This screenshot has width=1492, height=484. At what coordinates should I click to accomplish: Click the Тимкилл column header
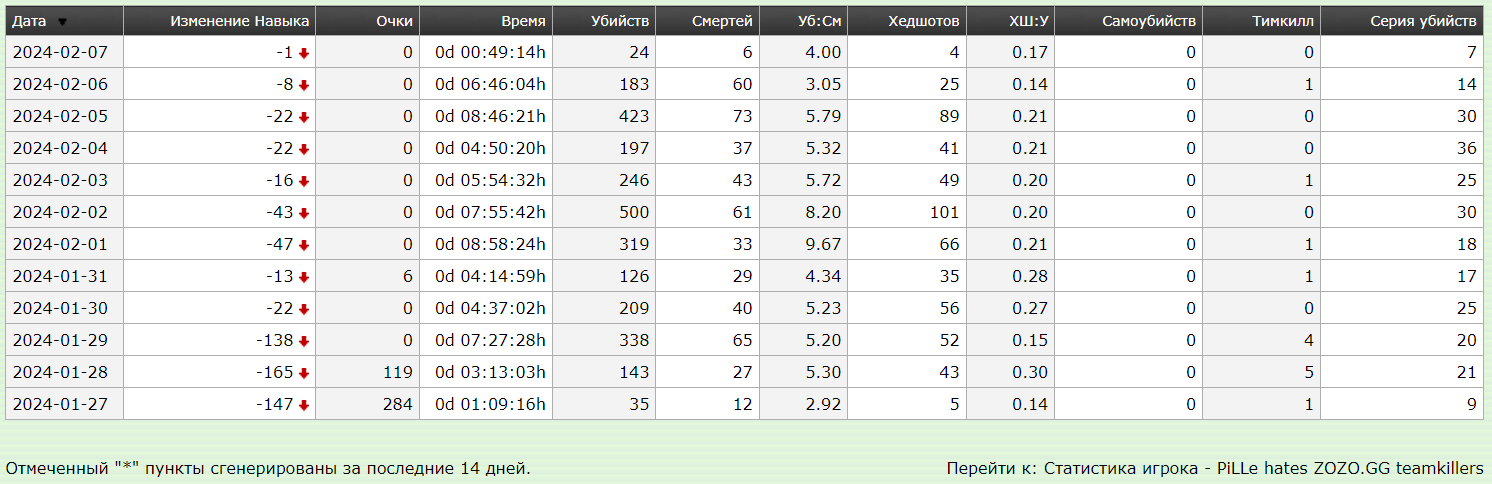coord(1283,21)
